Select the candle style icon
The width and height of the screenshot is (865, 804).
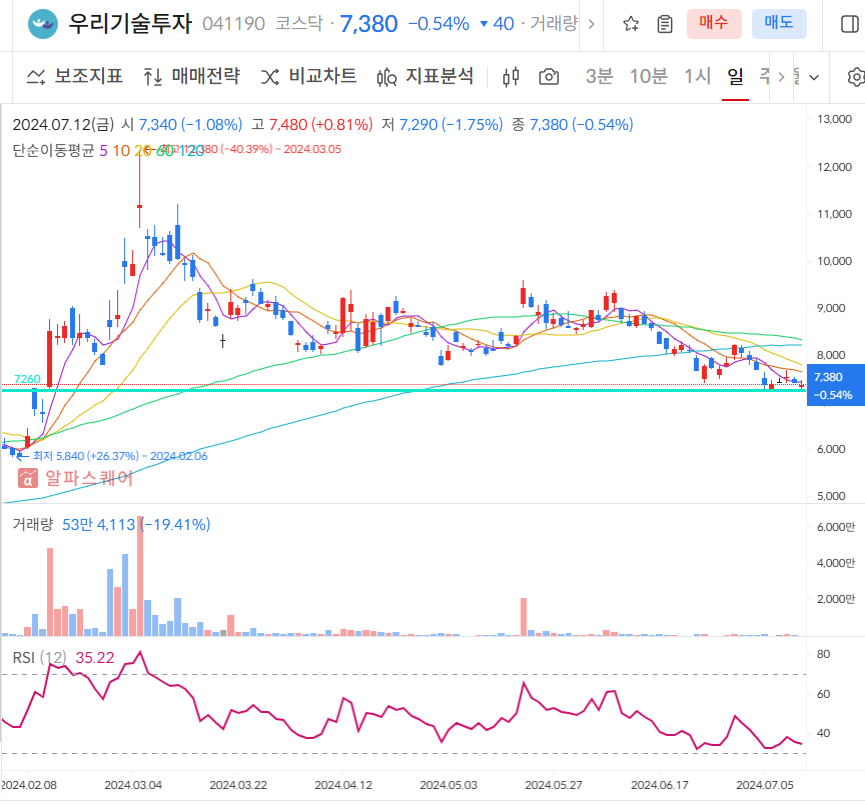click(x=510, y=75)
